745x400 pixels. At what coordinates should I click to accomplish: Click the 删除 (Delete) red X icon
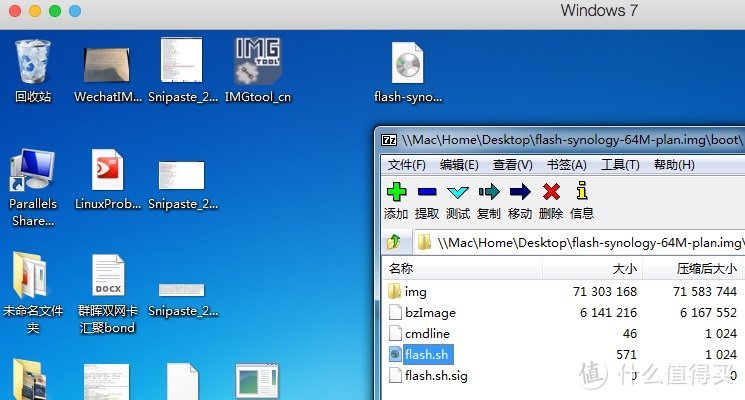coord(551,192)
